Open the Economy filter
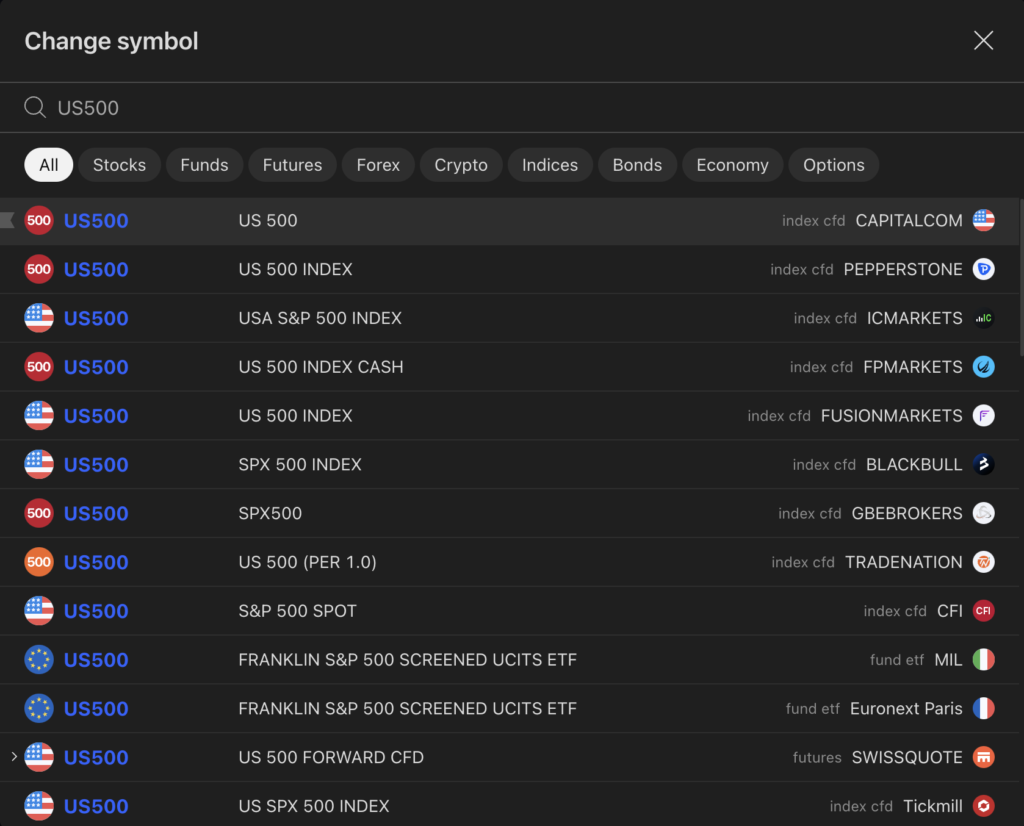 click(732, 165)
